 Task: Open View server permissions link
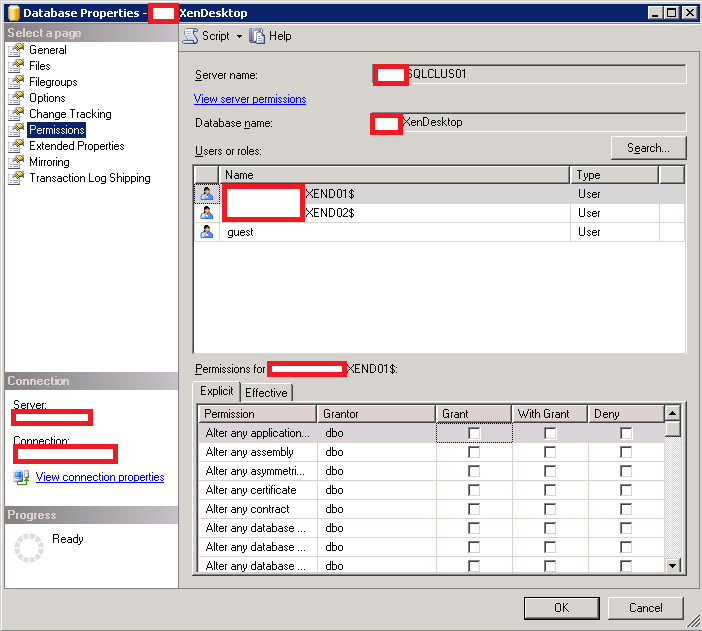(250, 99)
